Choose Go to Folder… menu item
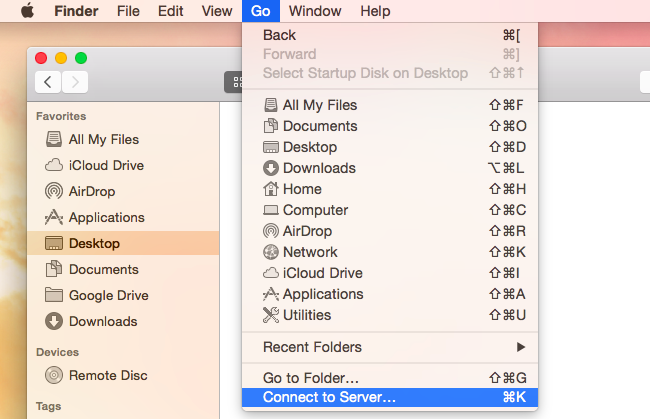 tap(390, 378)
